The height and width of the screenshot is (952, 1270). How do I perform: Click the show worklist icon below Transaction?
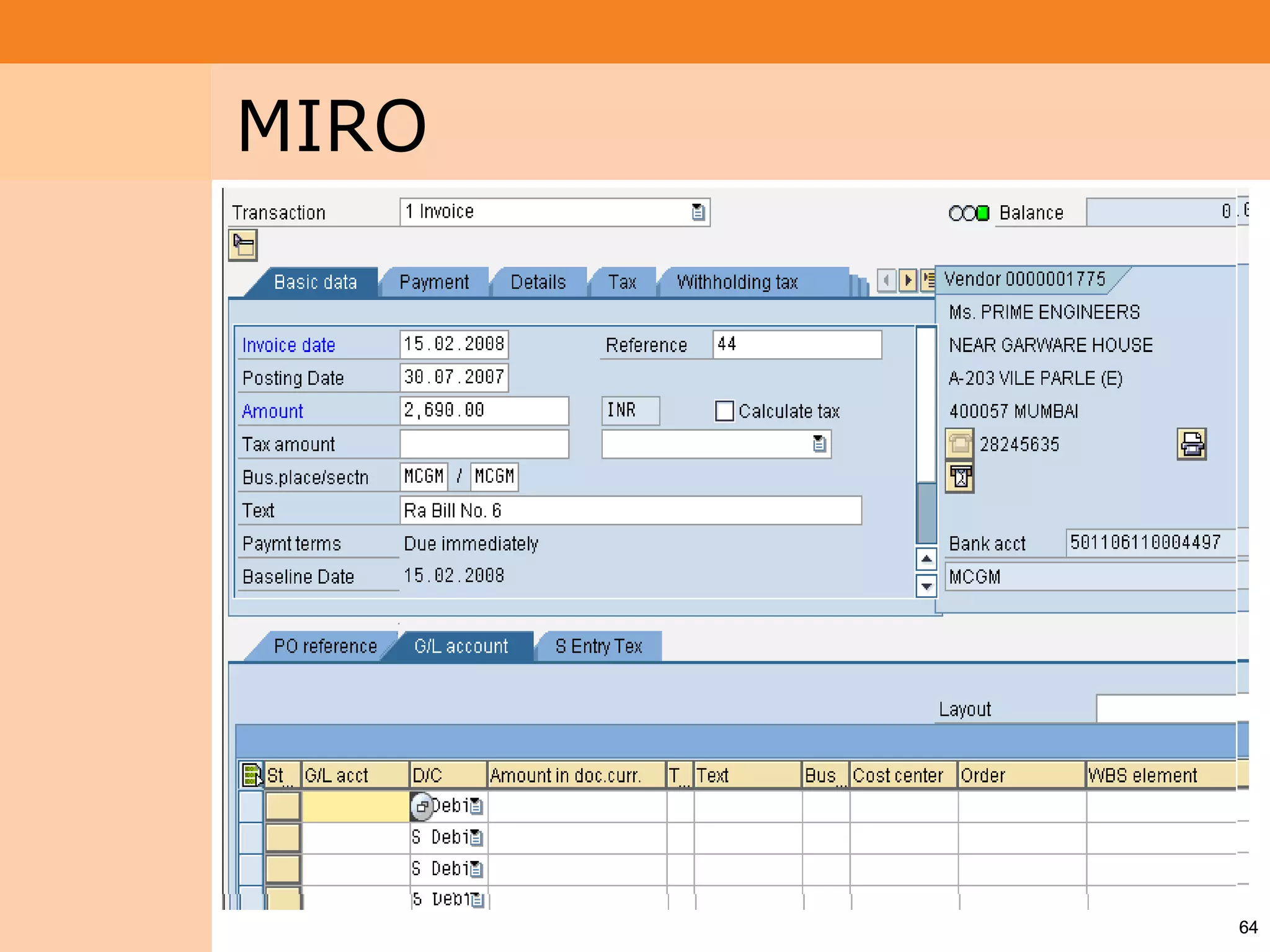click(242, 245)
